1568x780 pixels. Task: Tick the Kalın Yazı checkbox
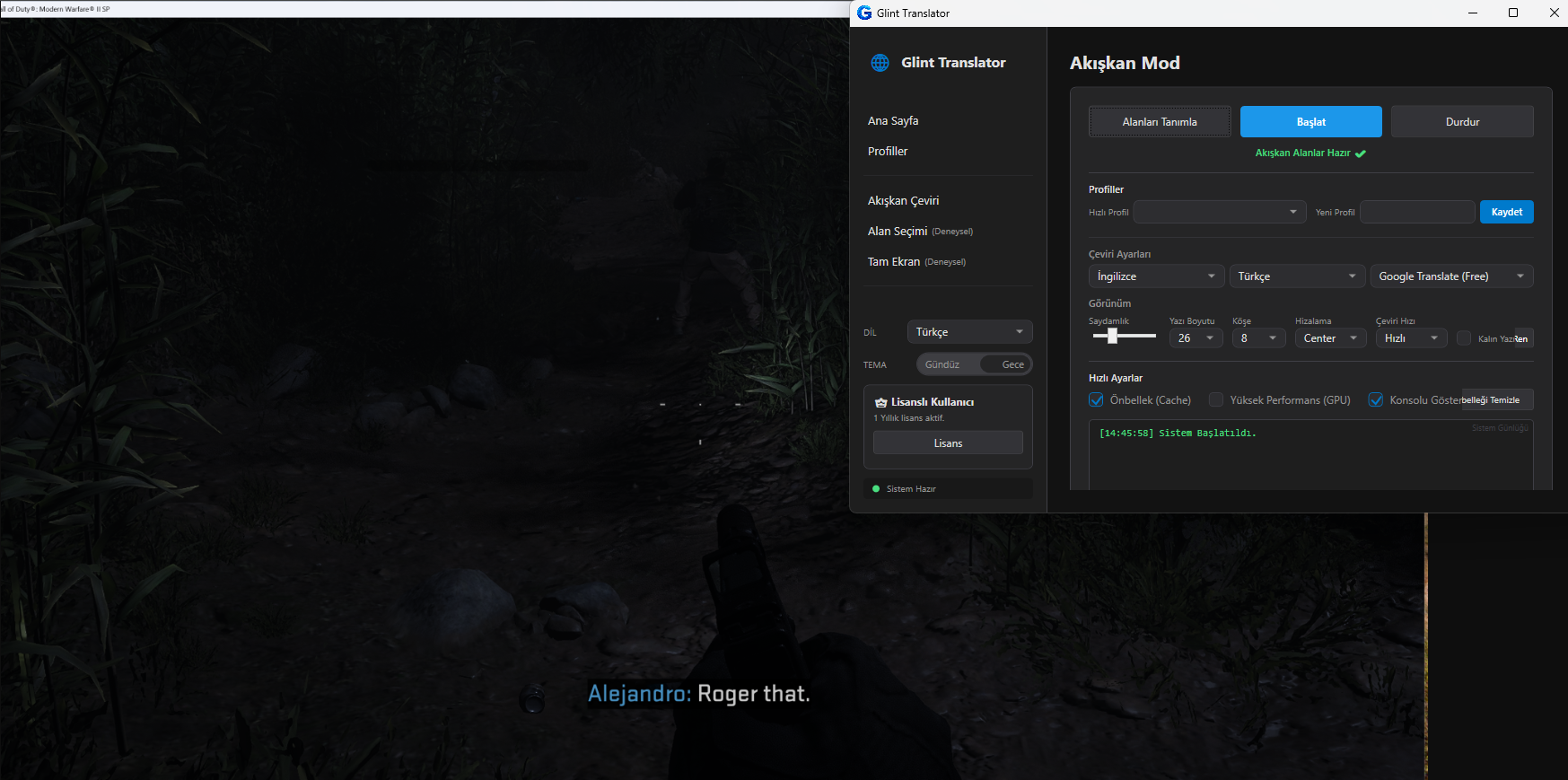coord(1464,338)
